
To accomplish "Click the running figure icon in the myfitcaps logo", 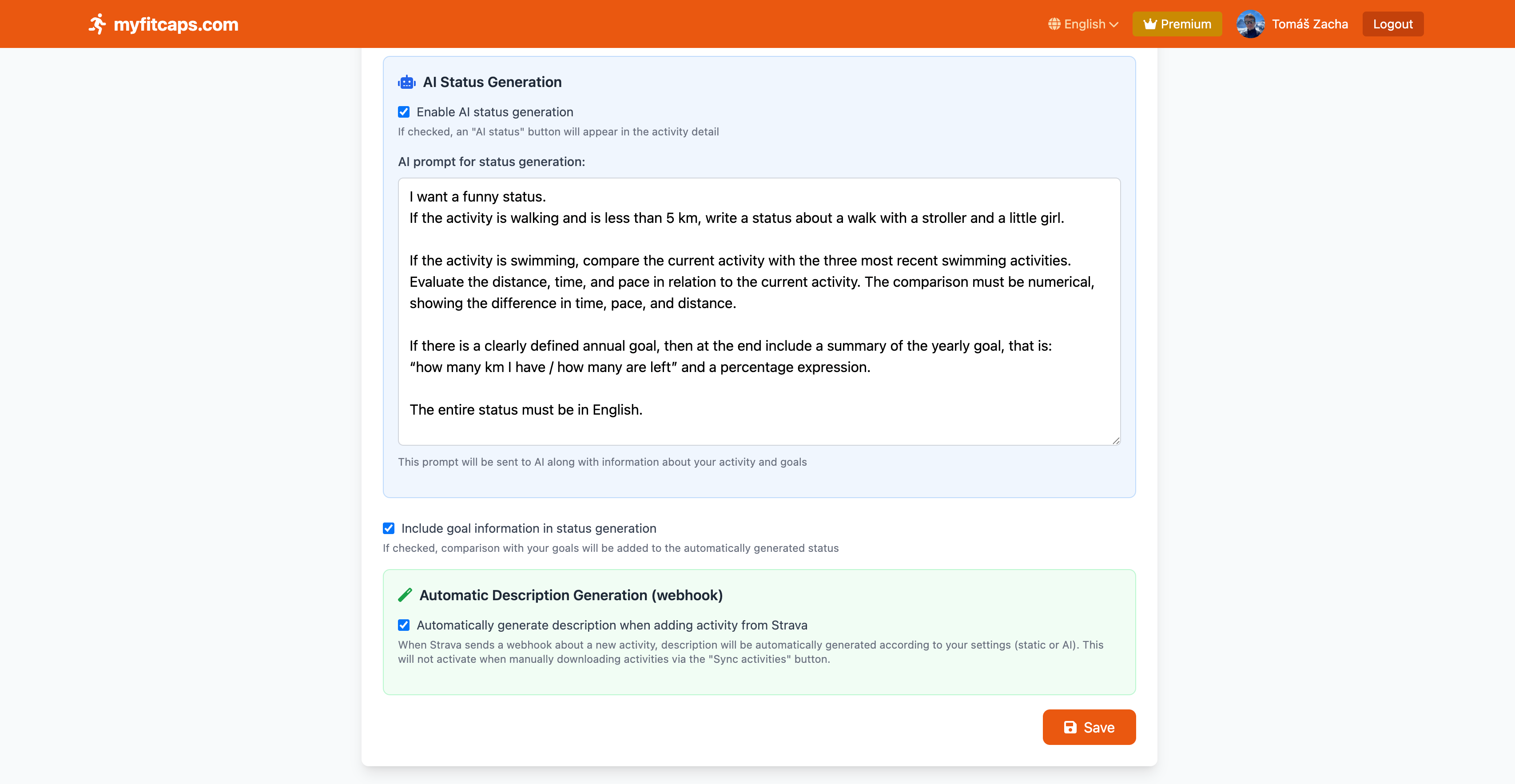I will point(98,24).
